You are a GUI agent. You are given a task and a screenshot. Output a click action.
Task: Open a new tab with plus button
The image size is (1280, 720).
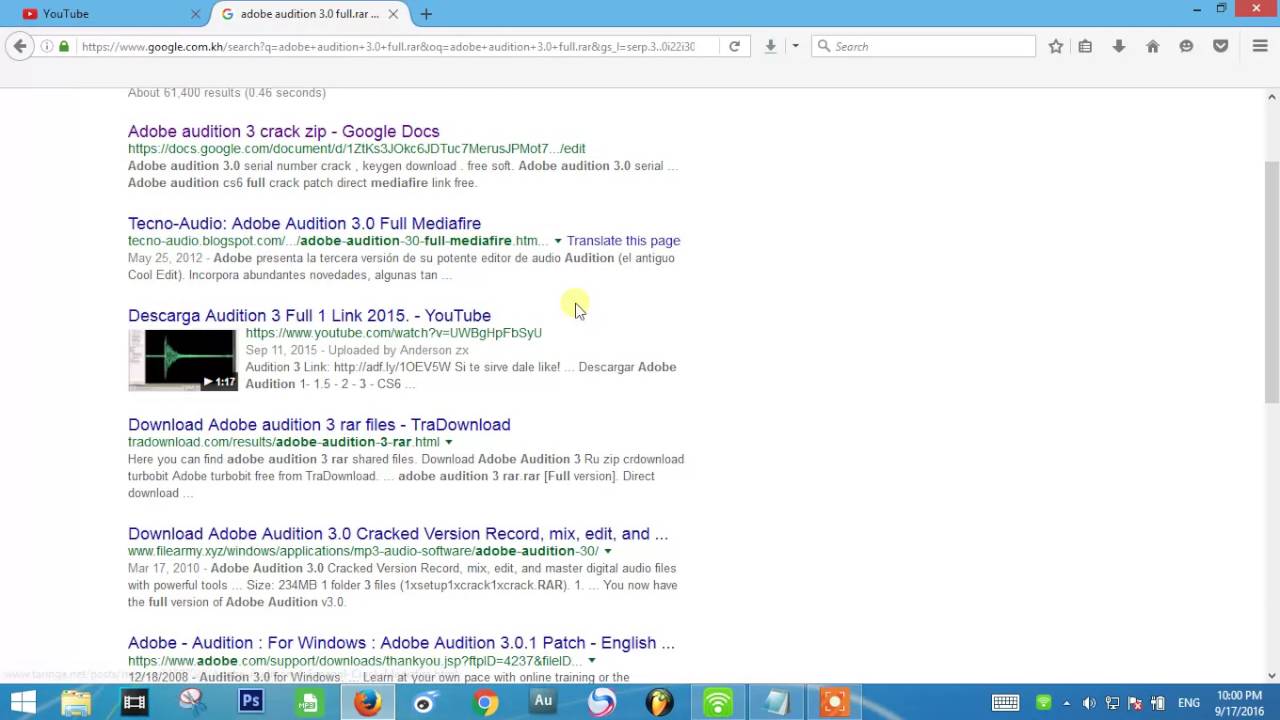(x=426, y=14)
